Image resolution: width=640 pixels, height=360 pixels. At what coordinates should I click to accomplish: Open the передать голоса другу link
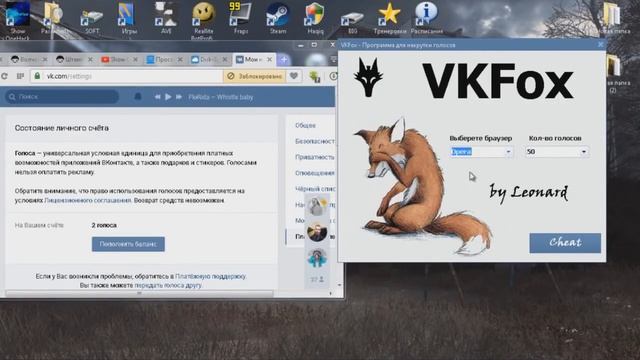[x=168, y=285]
